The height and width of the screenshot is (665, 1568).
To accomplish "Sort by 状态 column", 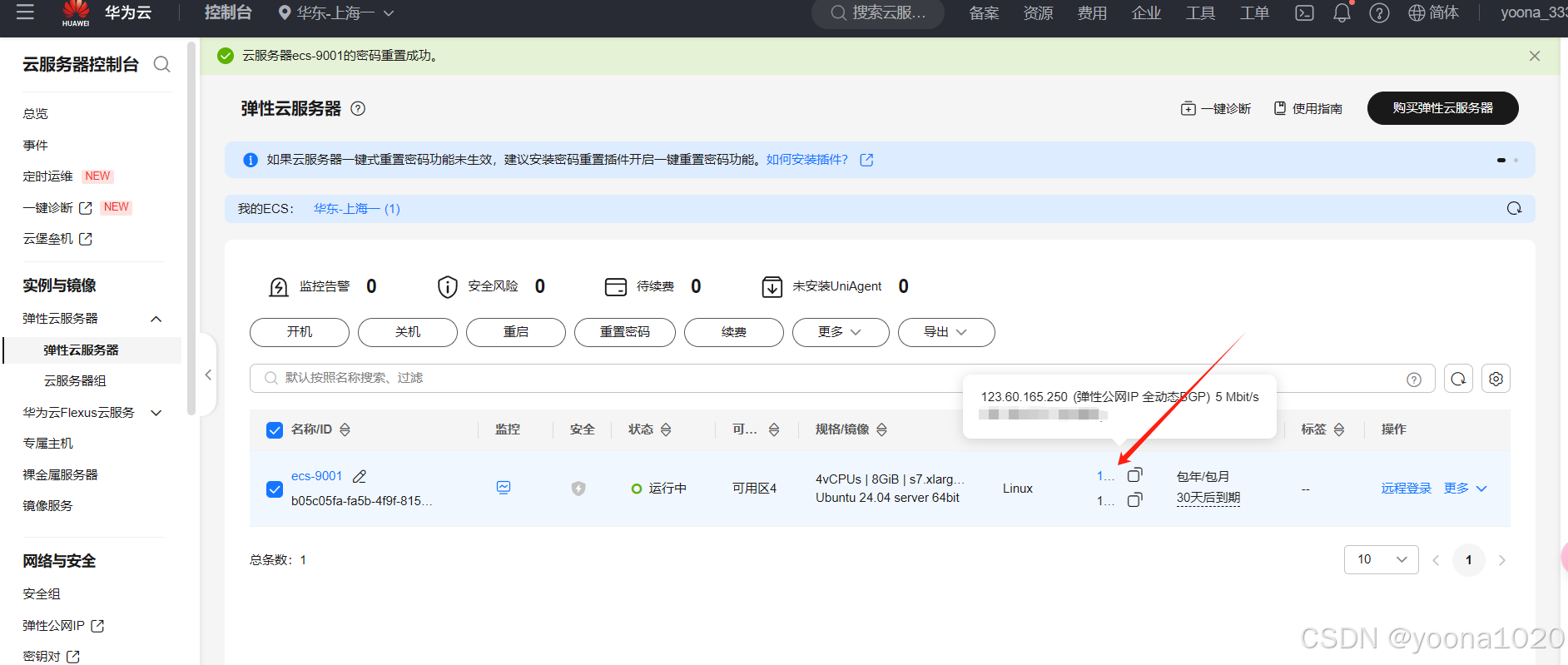I will click(x=666, y=429).
